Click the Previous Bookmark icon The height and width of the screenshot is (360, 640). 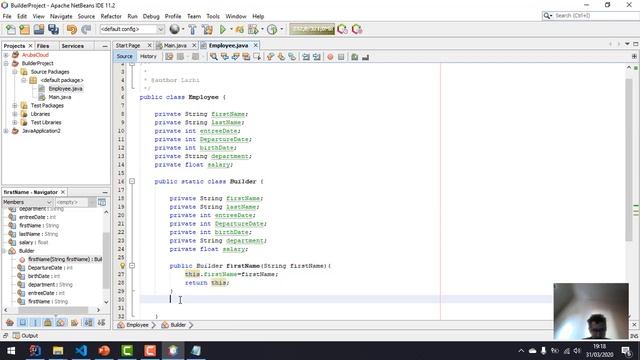coord(270,57)
